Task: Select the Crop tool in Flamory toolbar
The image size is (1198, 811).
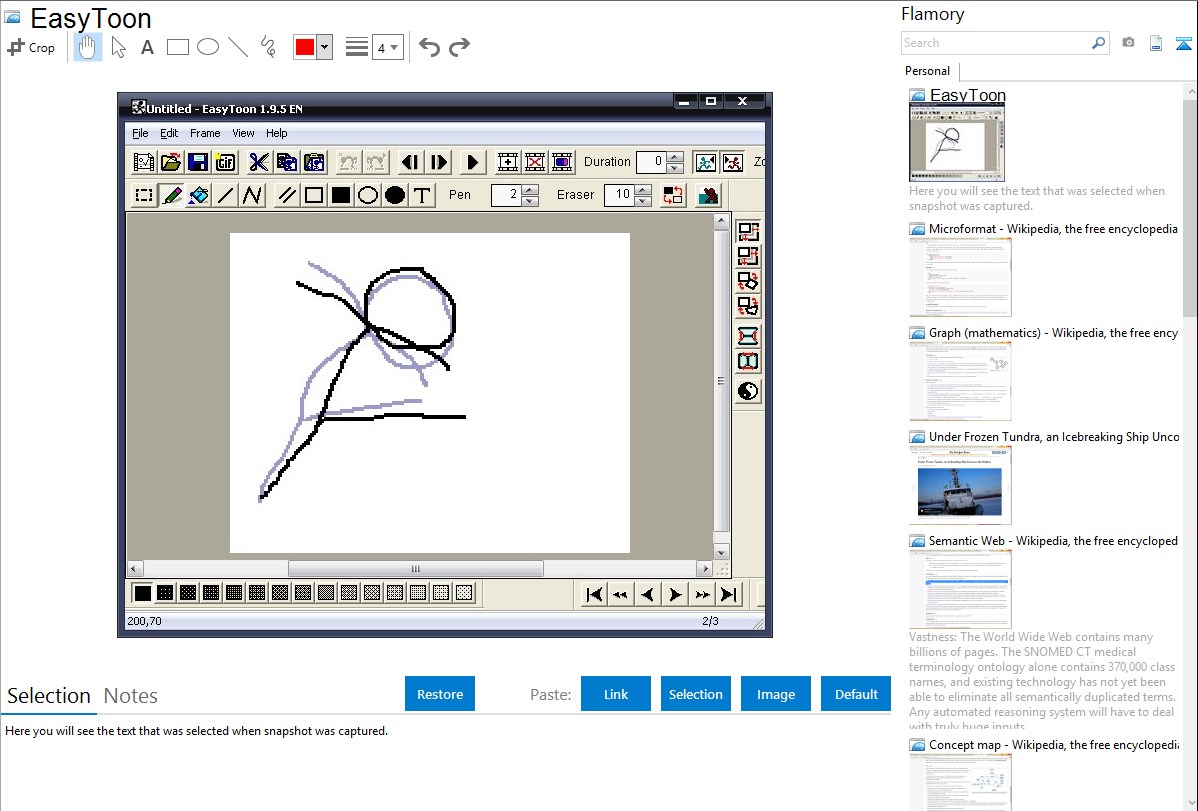Action: (x=31, y=47)
